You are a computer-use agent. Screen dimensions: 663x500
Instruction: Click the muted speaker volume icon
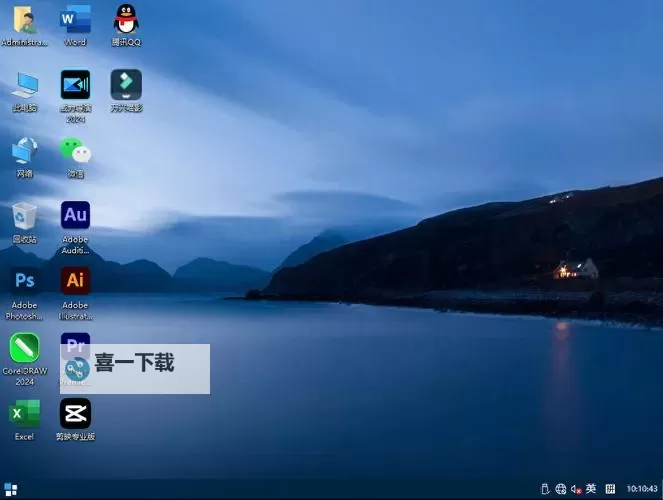(576, 489)
